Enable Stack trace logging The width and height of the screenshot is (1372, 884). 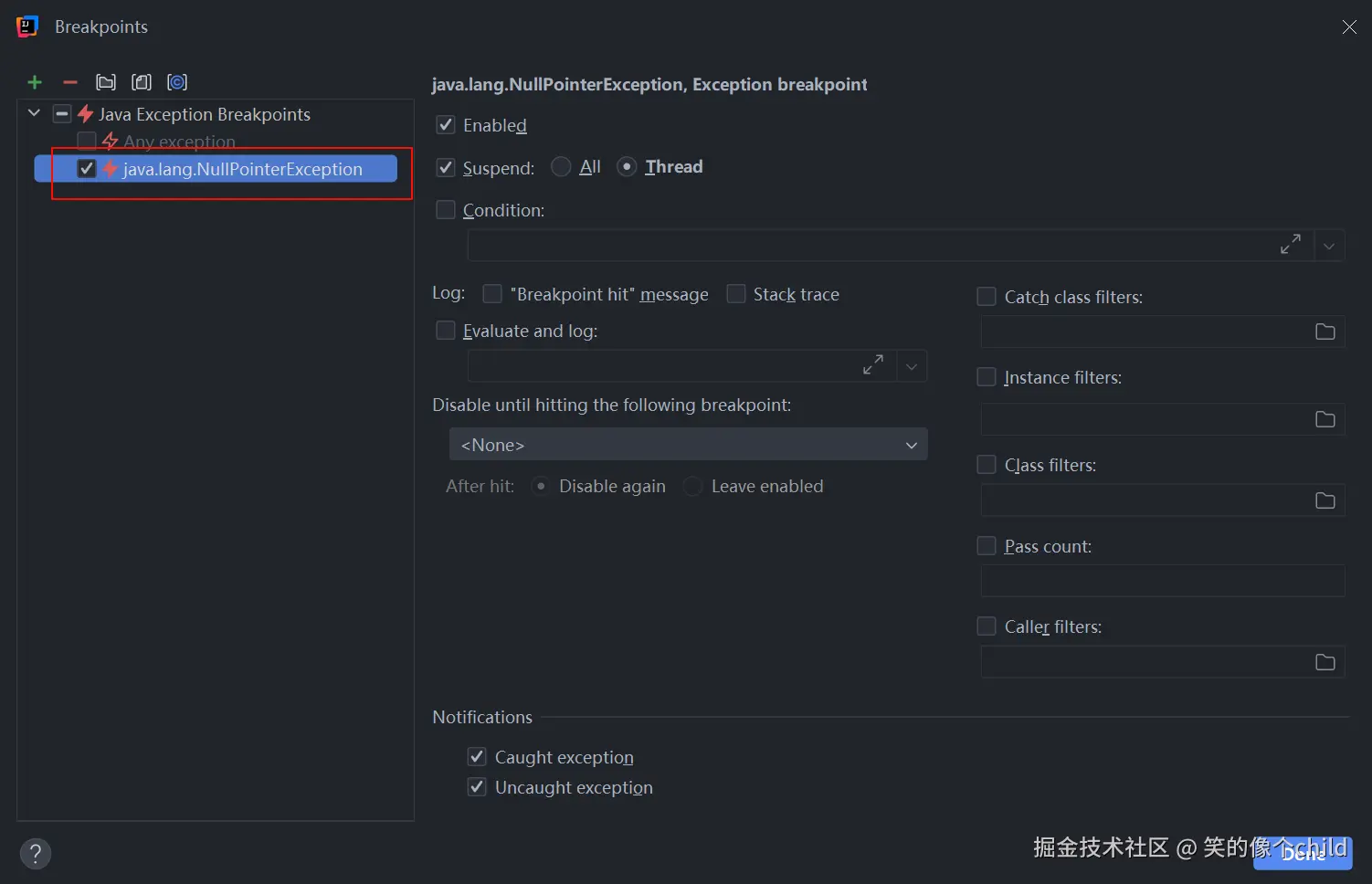click(736, 294)
